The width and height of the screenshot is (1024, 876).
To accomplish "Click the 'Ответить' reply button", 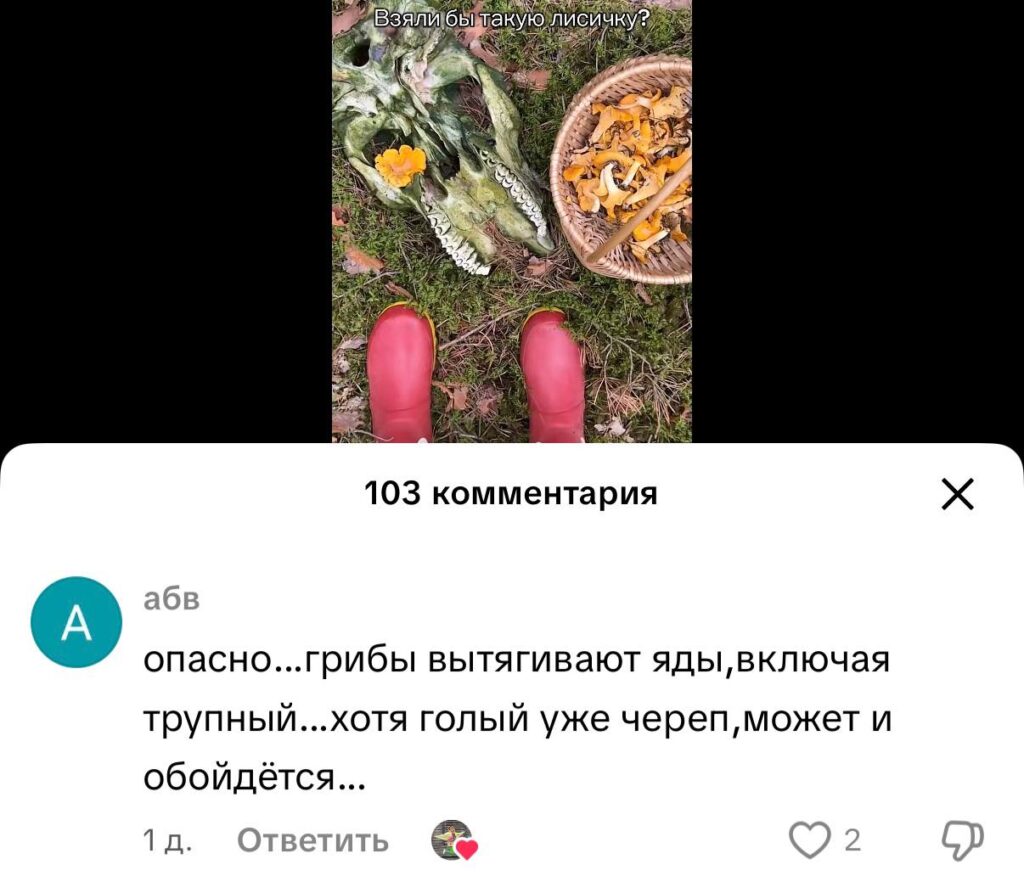I will (x=313, y=840).
